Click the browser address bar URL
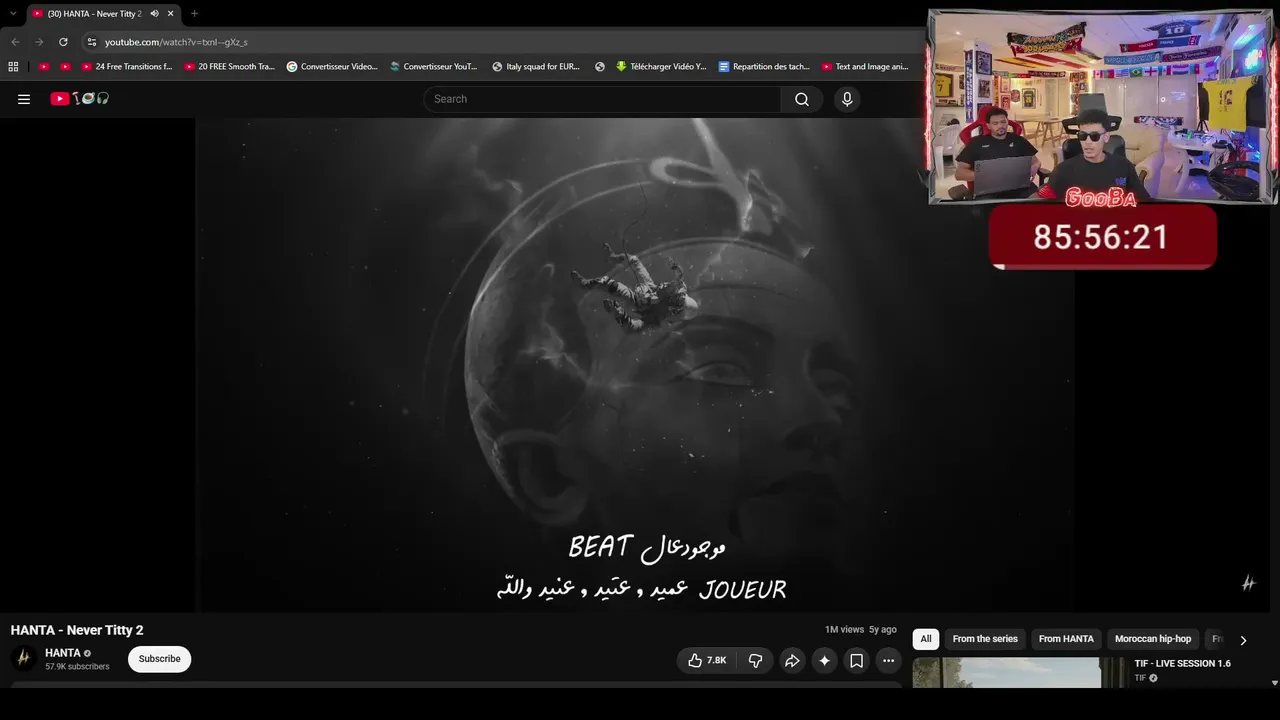The height and width of the screenshot is (720, 1280). pyautogui.click(x=176, y=42)
